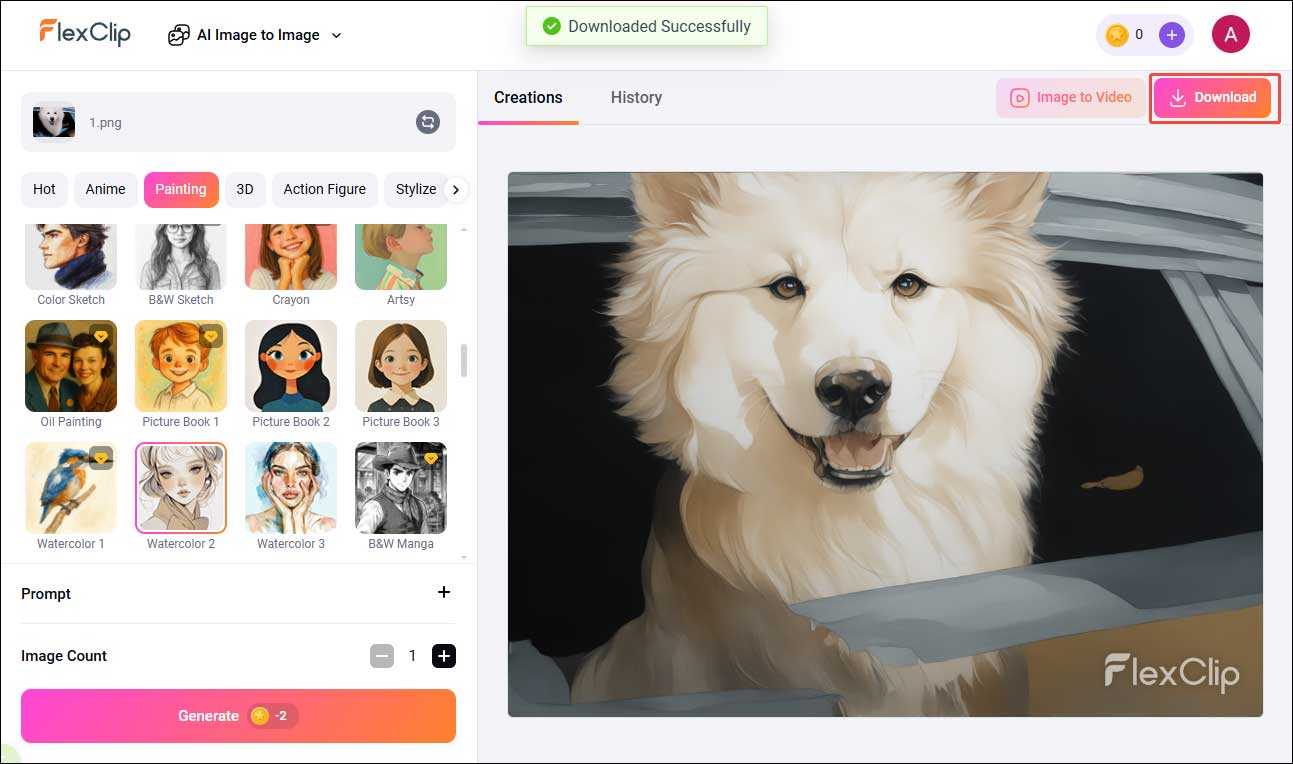Image resolution: width=1293 pixels, height=764 pixels.
Task: Click the green checkmark in the notification
Action: point(551,27)
